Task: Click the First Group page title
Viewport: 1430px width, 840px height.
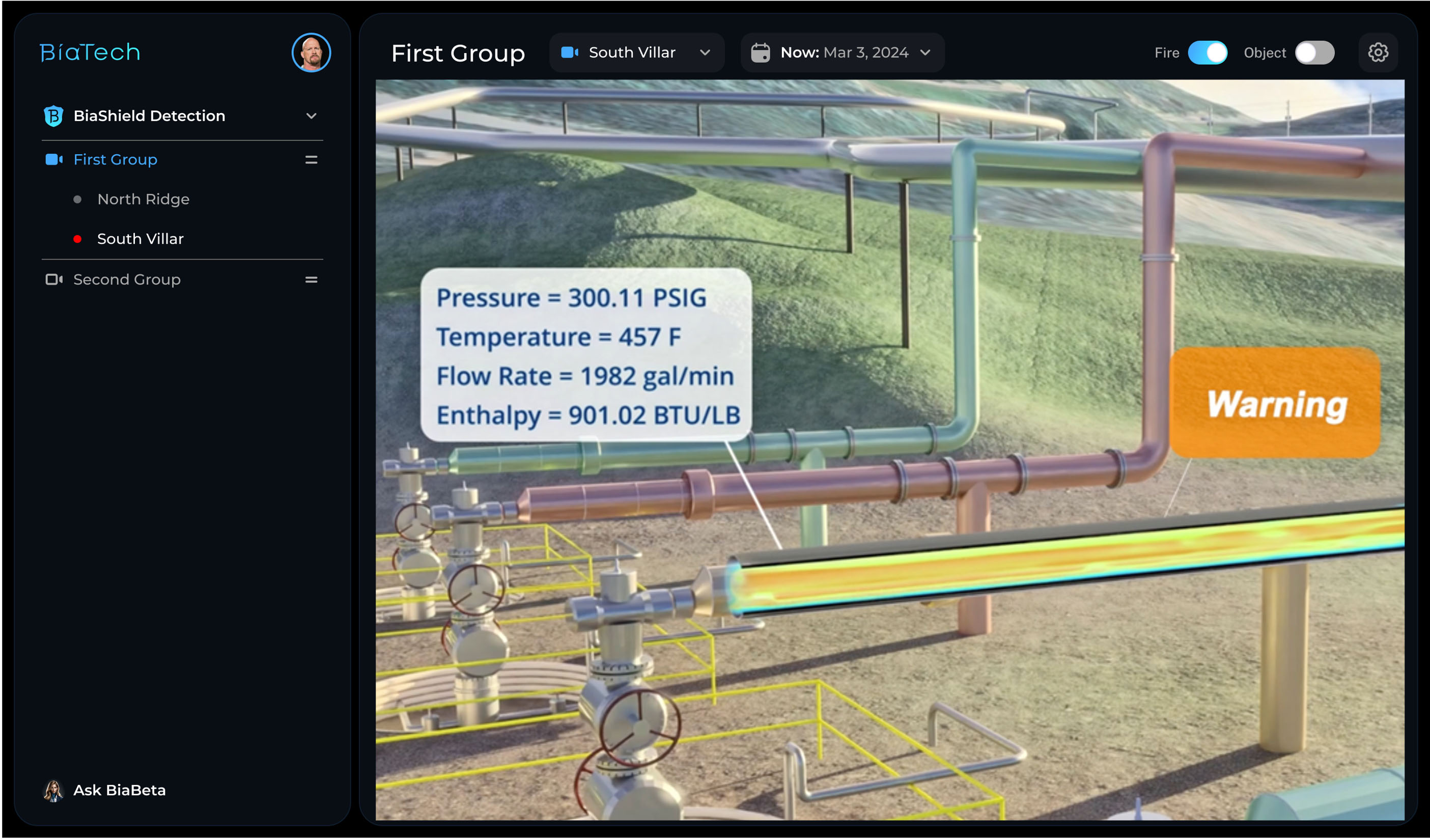Action: click(458, 53)
